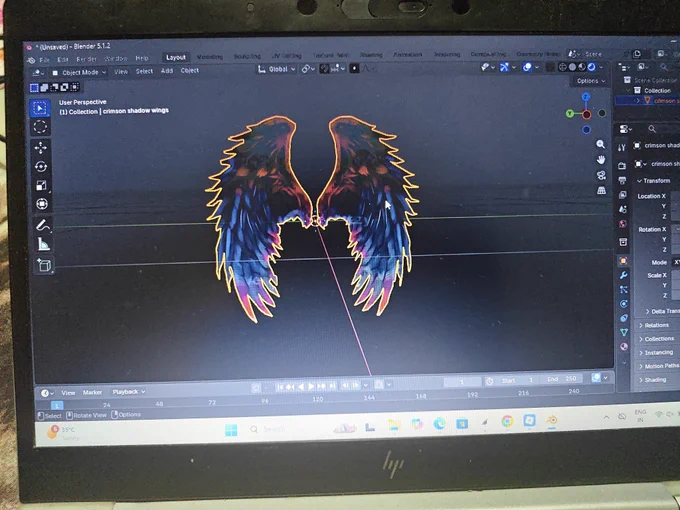
Task: Open the Help menu
Action: tap(142, 58)
